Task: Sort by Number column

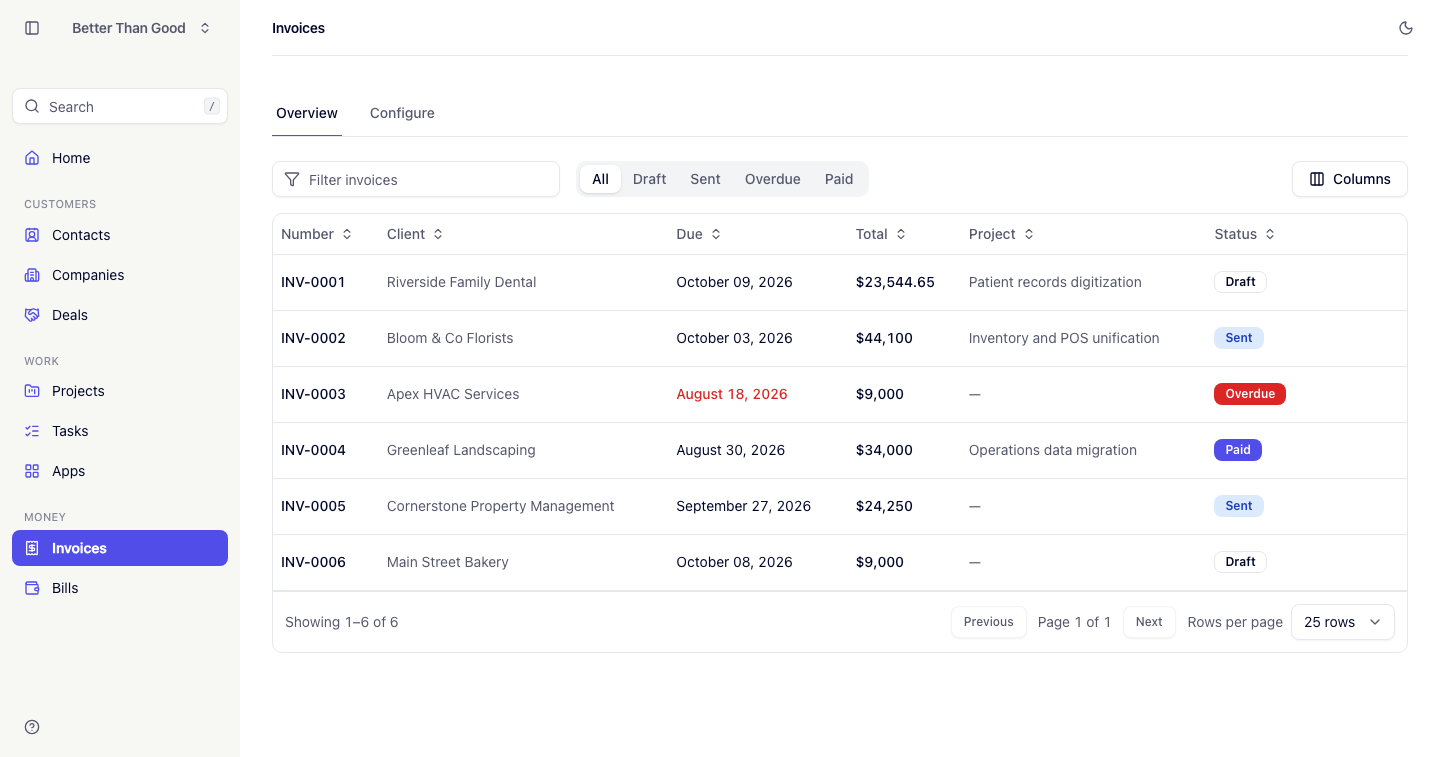Action: (316, 234)
